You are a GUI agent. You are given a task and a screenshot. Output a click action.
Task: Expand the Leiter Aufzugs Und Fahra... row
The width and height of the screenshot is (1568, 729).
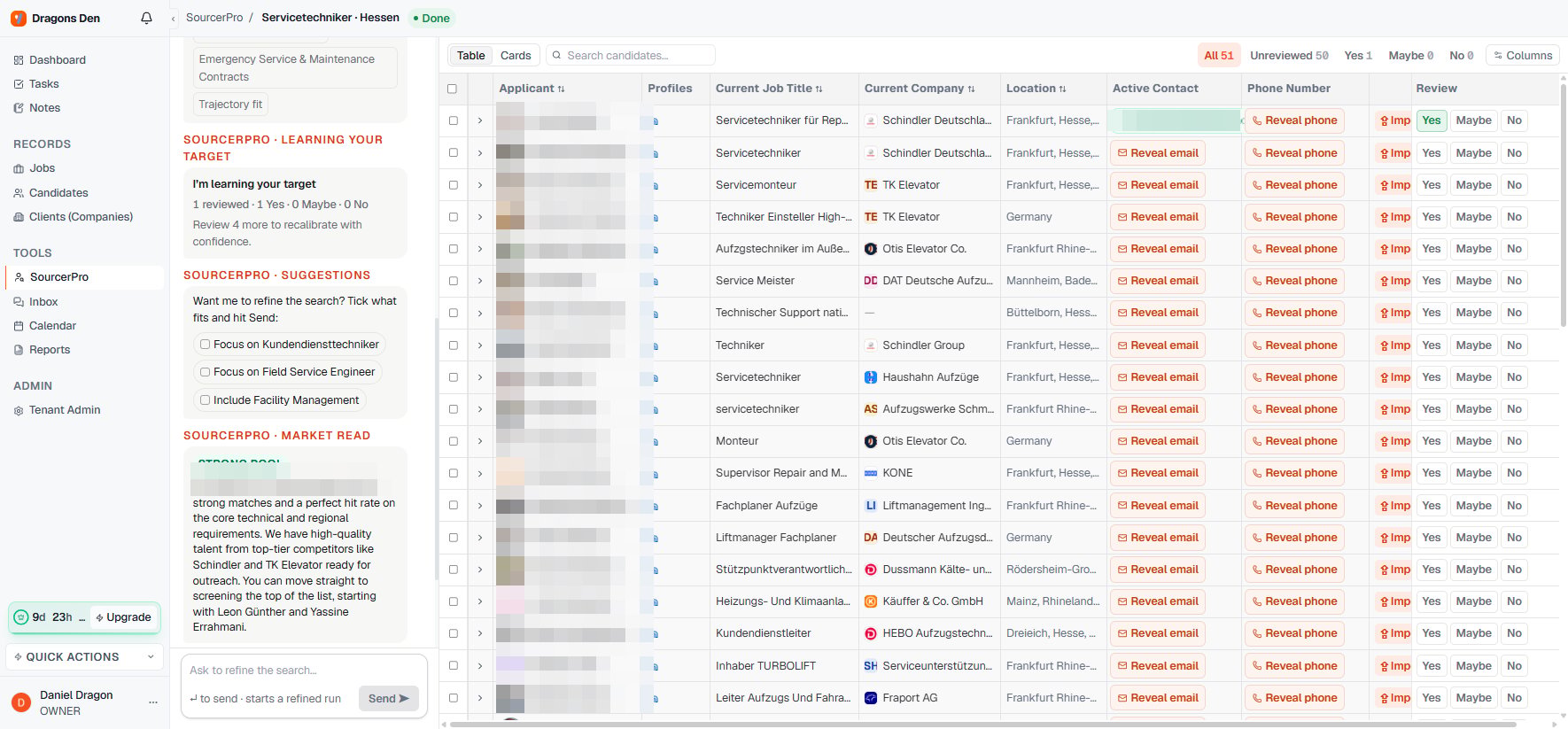[480, 698]
